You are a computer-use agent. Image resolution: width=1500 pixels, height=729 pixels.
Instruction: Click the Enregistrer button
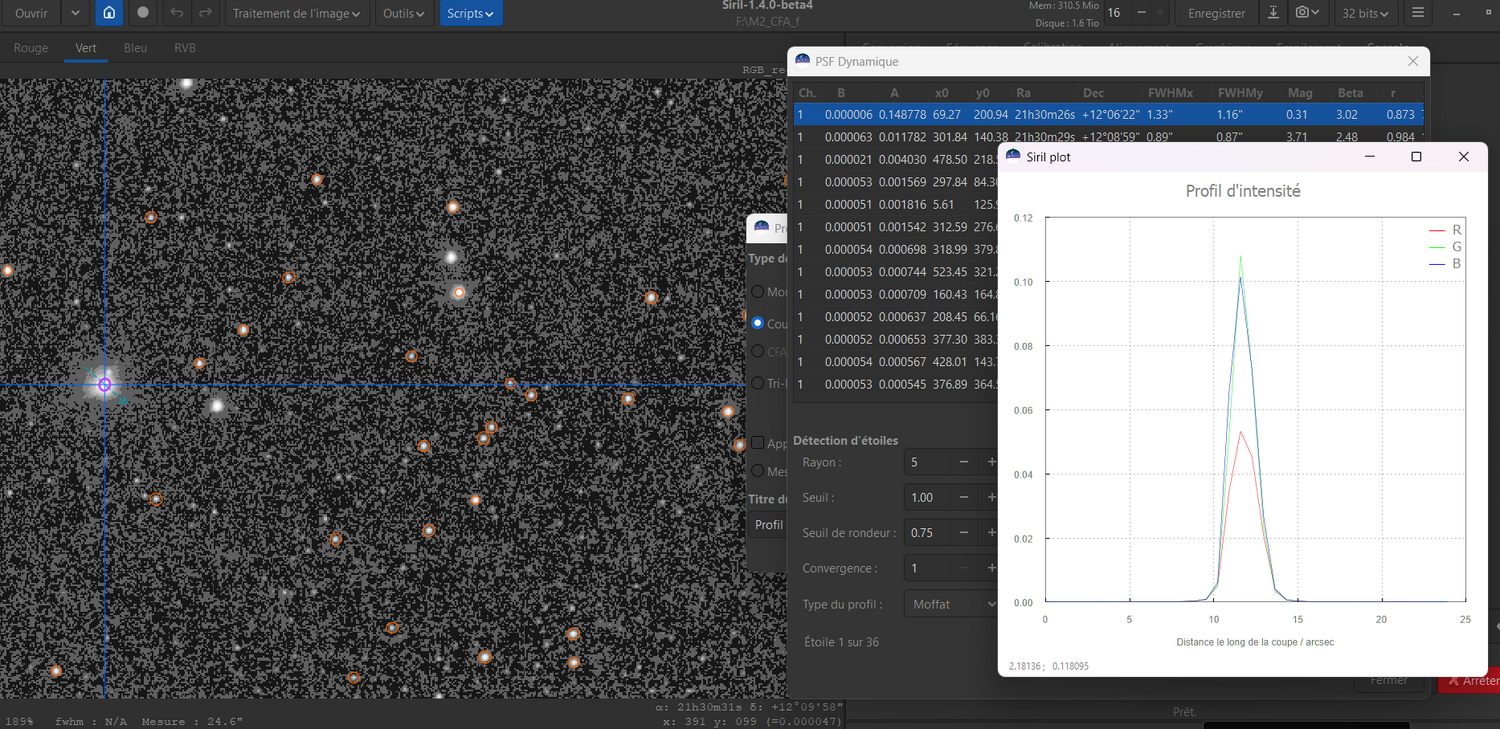pos(1216,13)
